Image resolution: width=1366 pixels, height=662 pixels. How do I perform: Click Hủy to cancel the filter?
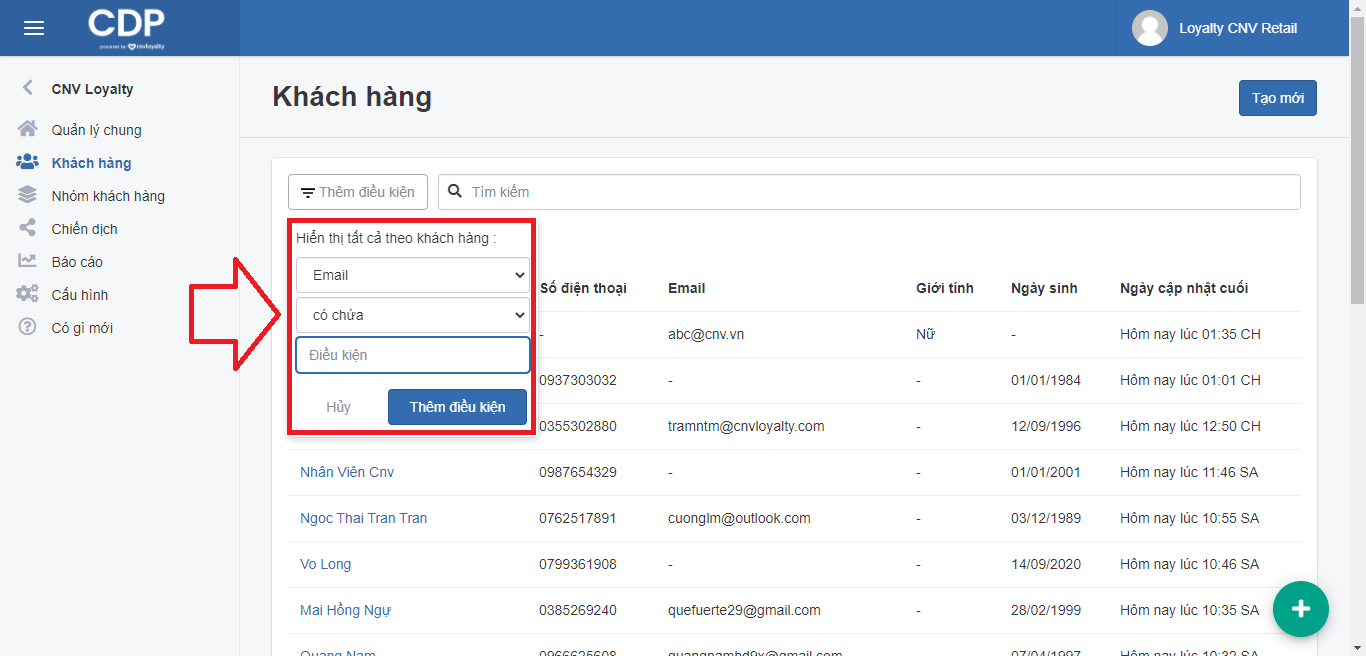[338, 407]
